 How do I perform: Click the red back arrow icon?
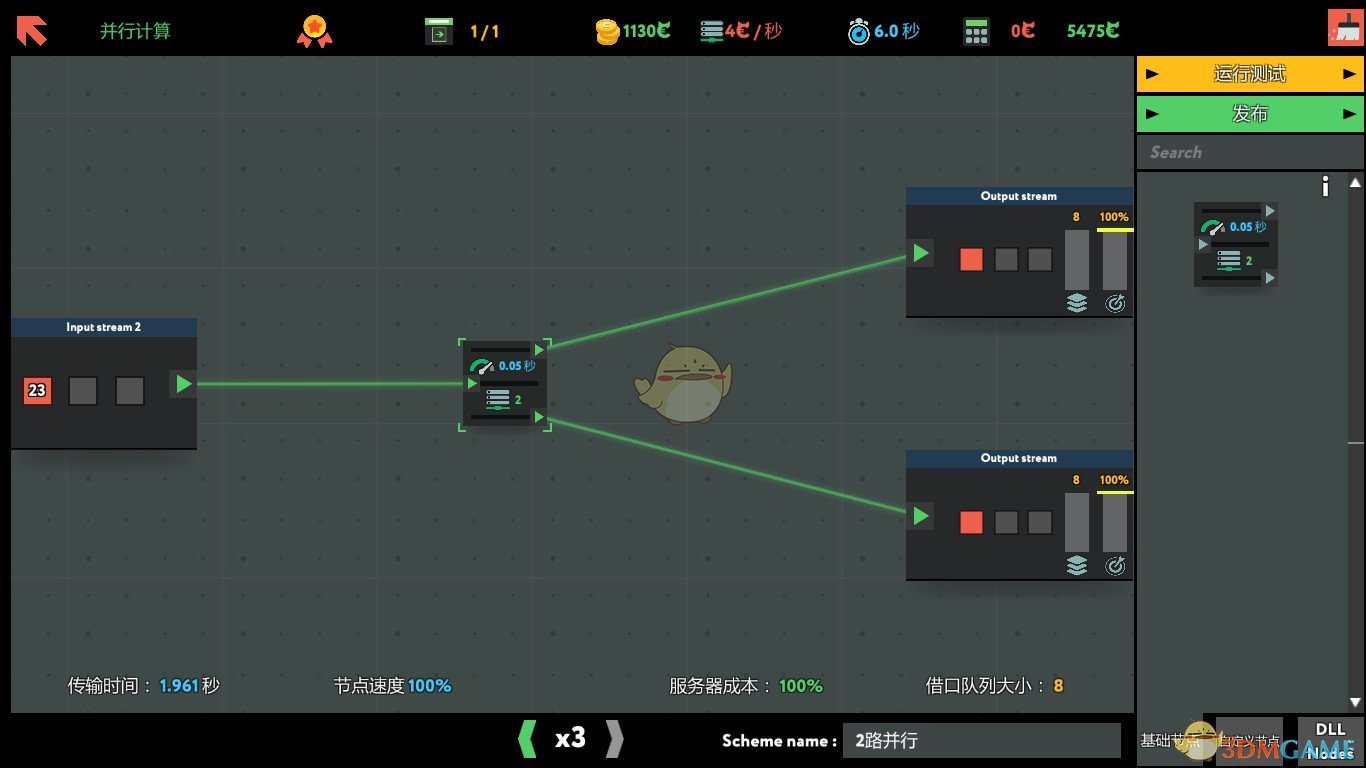(31, 31)
